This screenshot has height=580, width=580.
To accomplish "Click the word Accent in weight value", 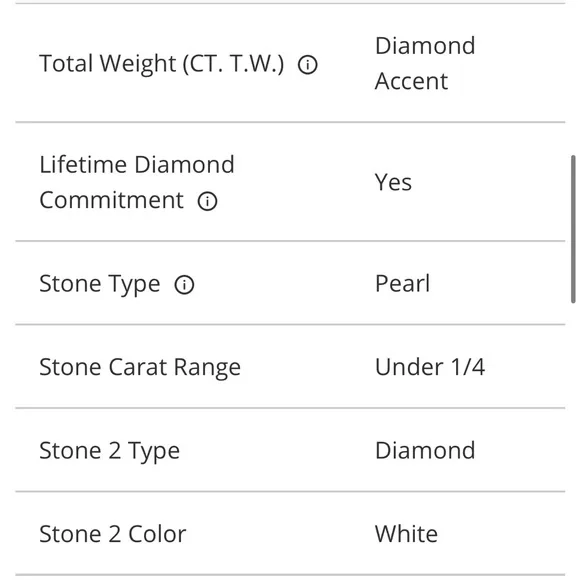I will tap(411, 81).
